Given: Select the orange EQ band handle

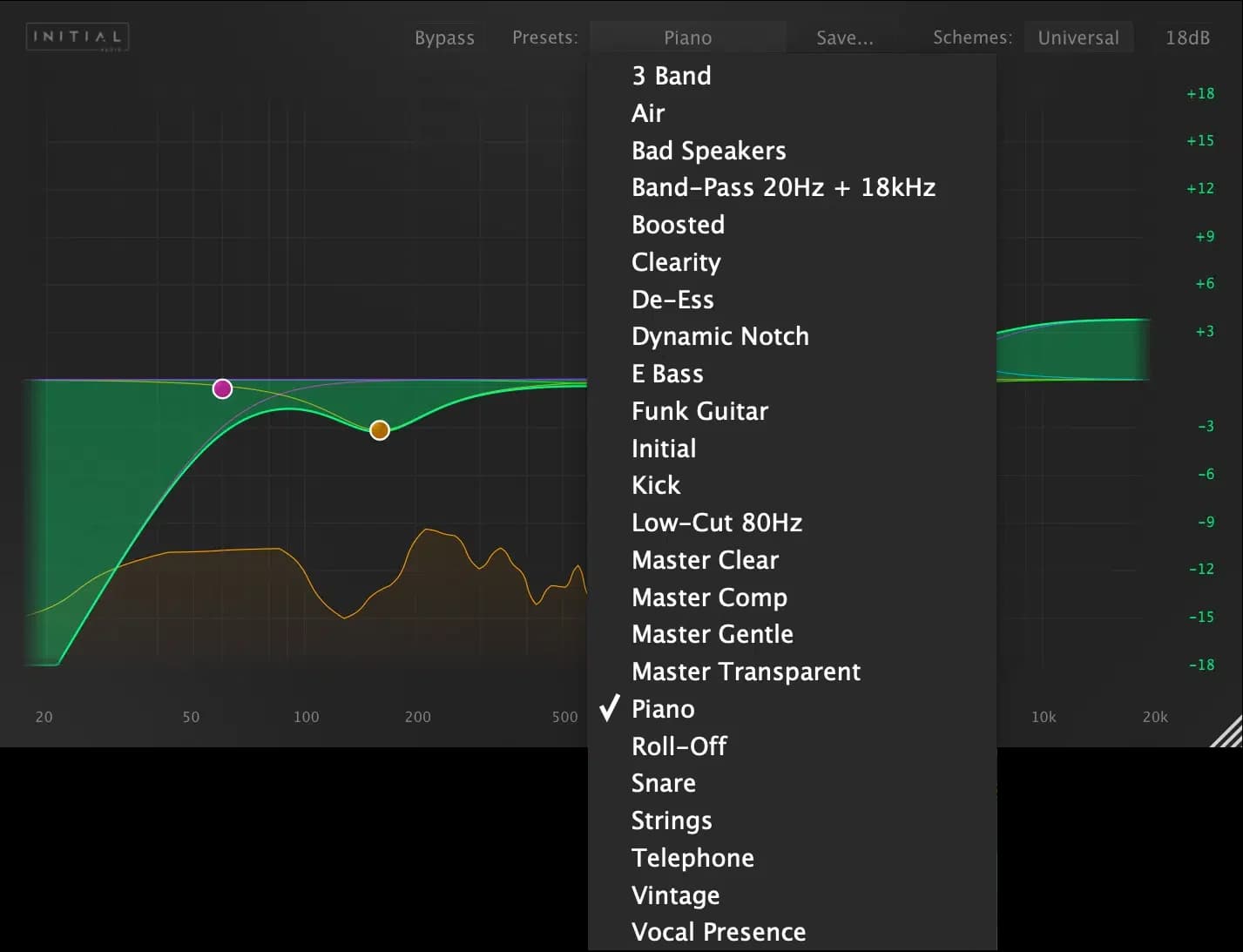Looking at the screenshot, I should pos(379,429).
